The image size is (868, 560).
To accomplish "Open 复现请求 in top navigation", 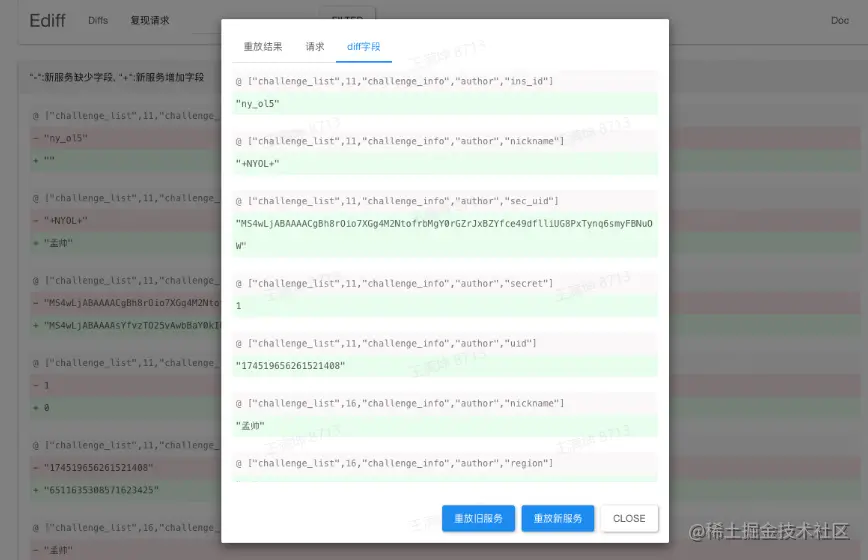I will [x=149, y=20].
